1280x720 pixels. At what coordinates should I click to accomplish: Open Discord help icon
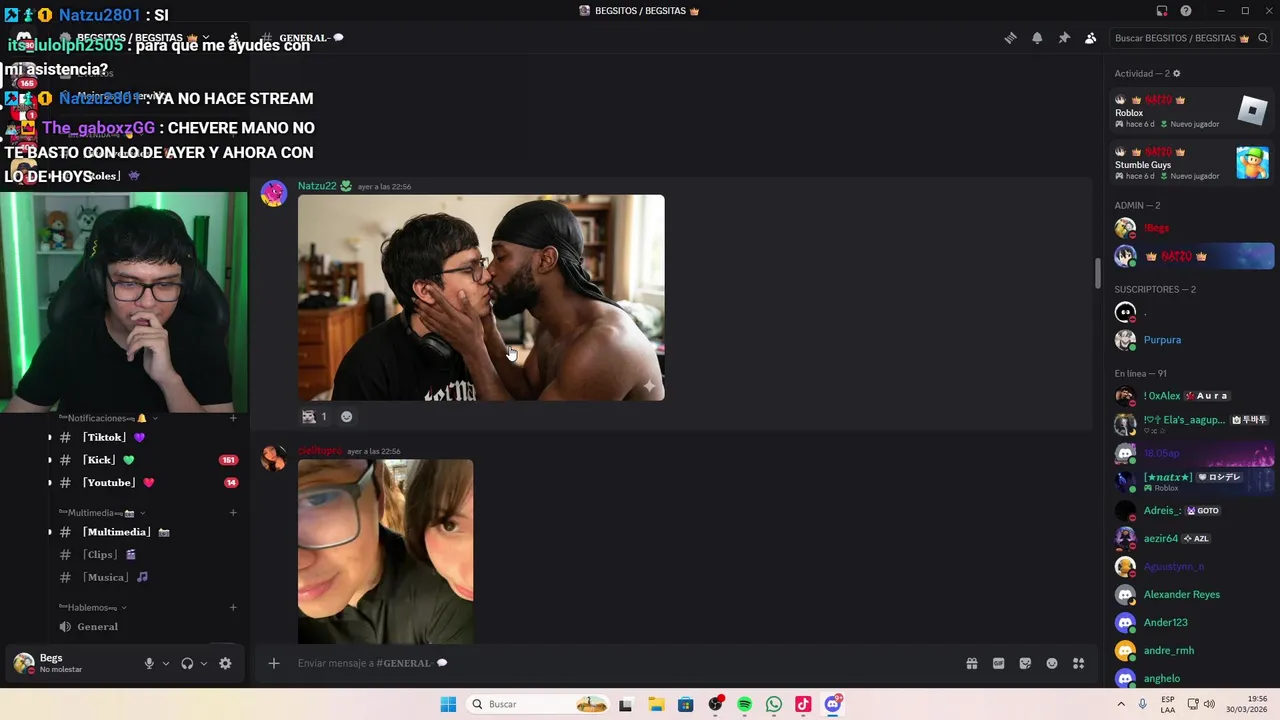(1186, 11)
